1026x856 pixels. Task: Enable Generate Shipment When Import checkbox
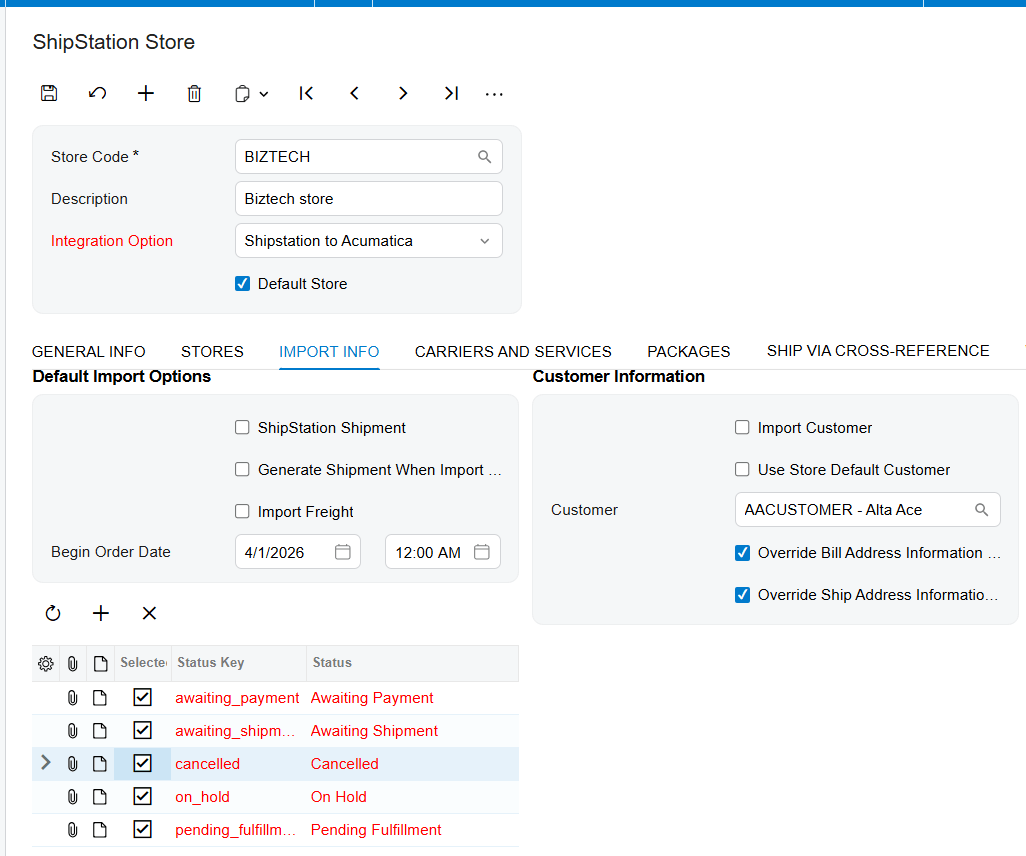click(x=242, y=469)
